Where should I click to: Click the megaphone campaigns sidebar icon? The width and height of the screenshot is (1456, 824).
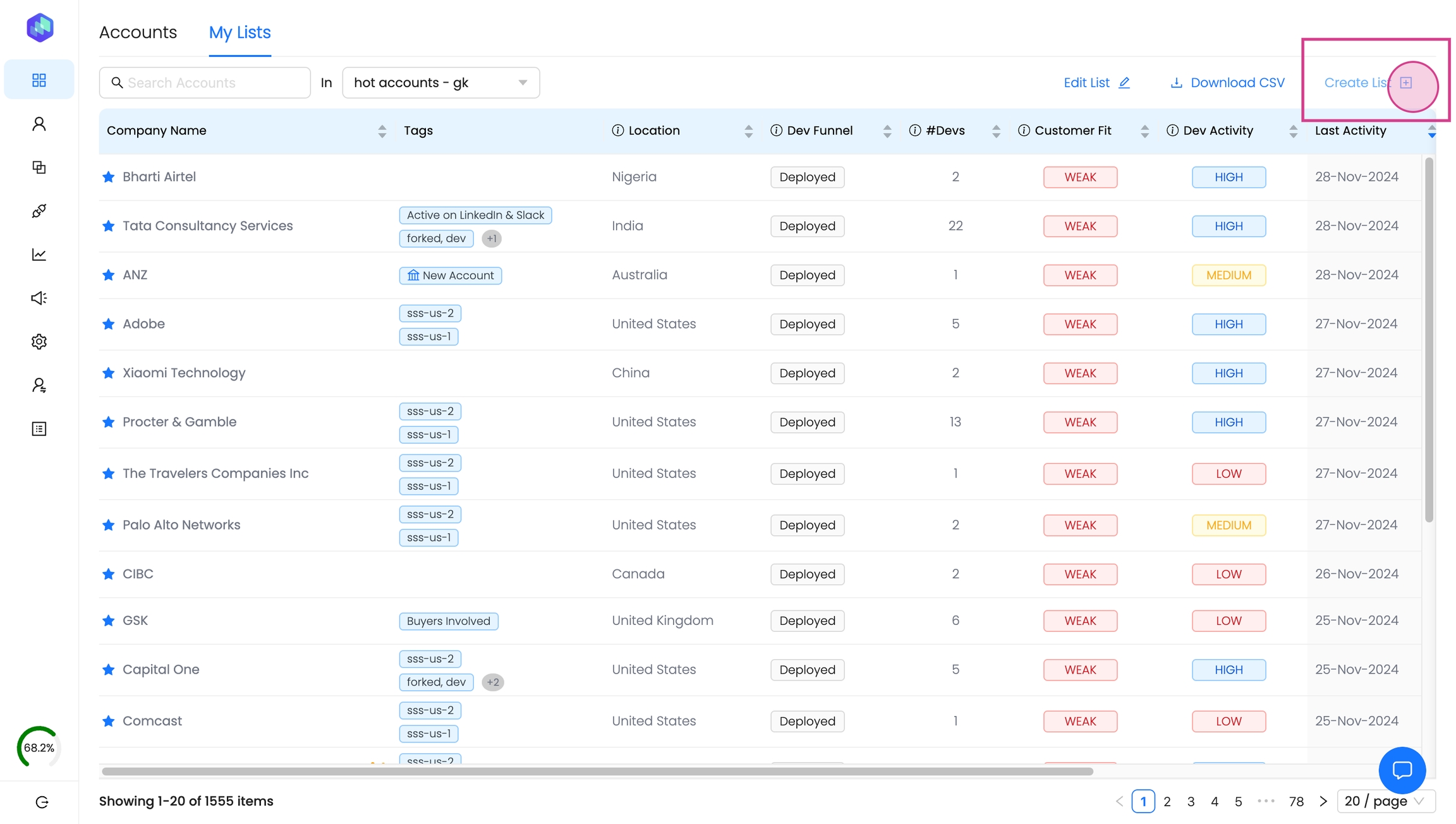[39, 298]
